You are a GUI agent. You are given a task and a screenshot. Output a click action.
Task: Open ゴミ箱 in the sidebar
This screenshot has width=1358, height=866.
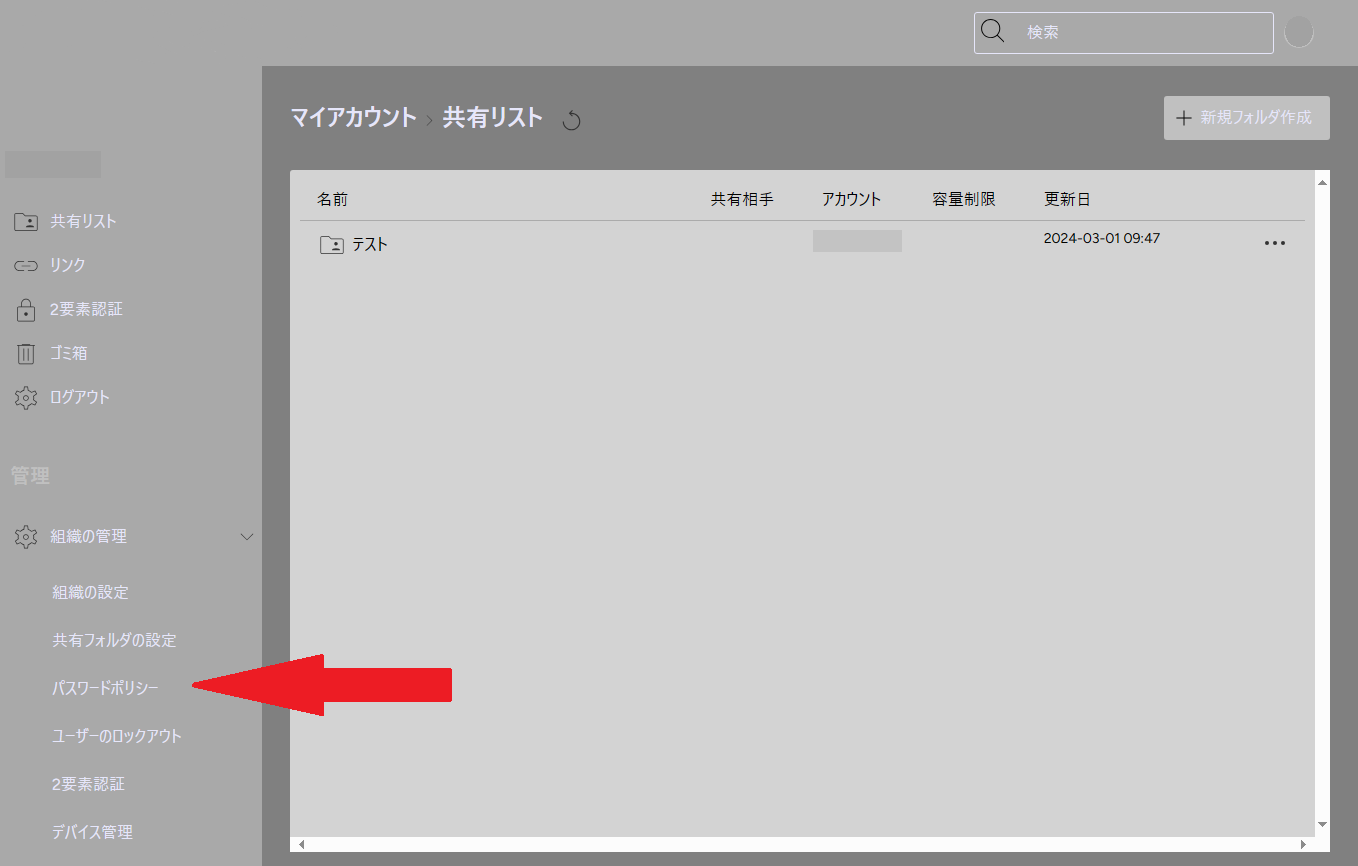click(69, 353)
